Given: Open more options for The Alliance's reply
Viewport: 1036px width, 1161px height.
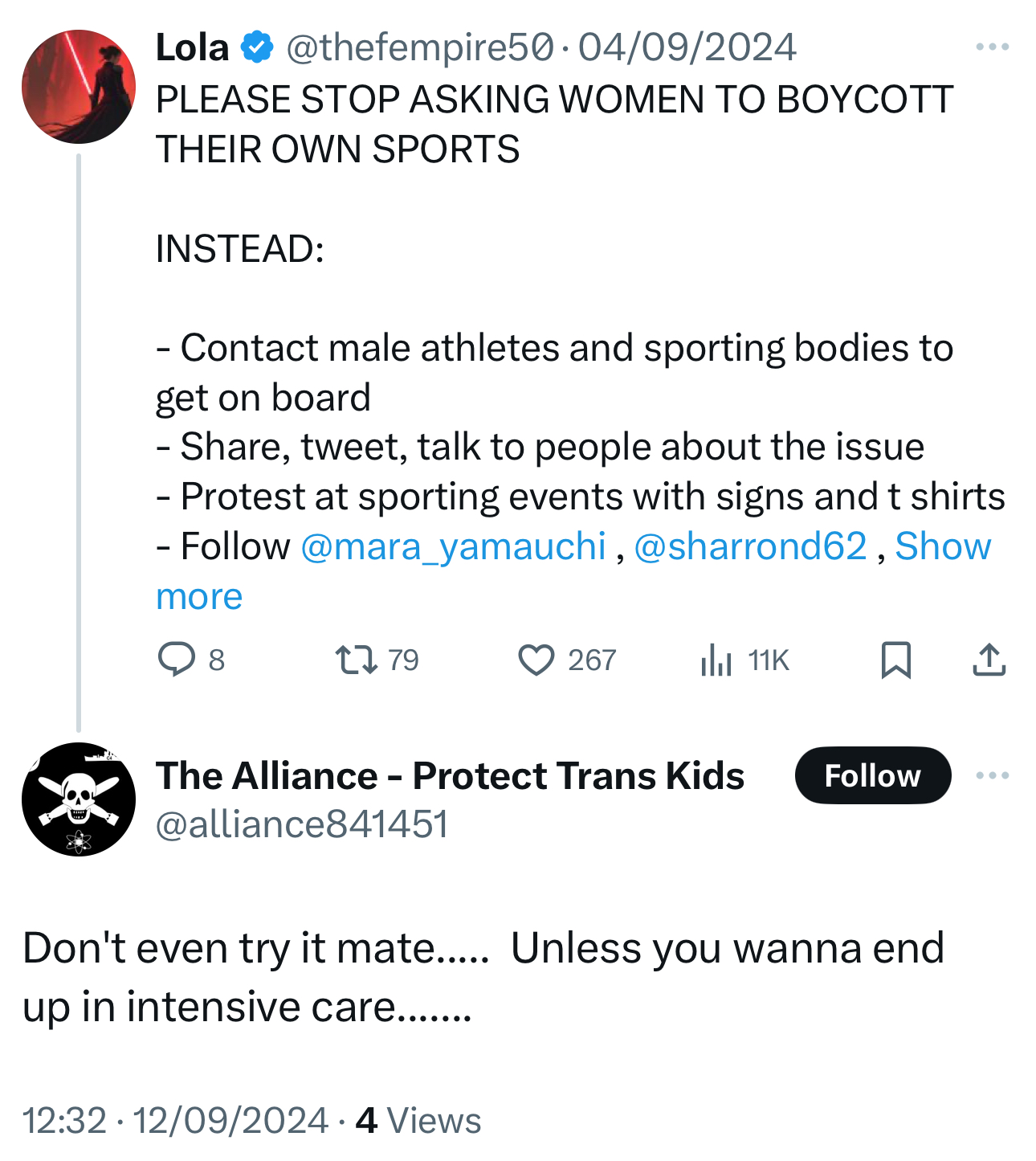Looking at the screenshot, I should click(992, 775).
